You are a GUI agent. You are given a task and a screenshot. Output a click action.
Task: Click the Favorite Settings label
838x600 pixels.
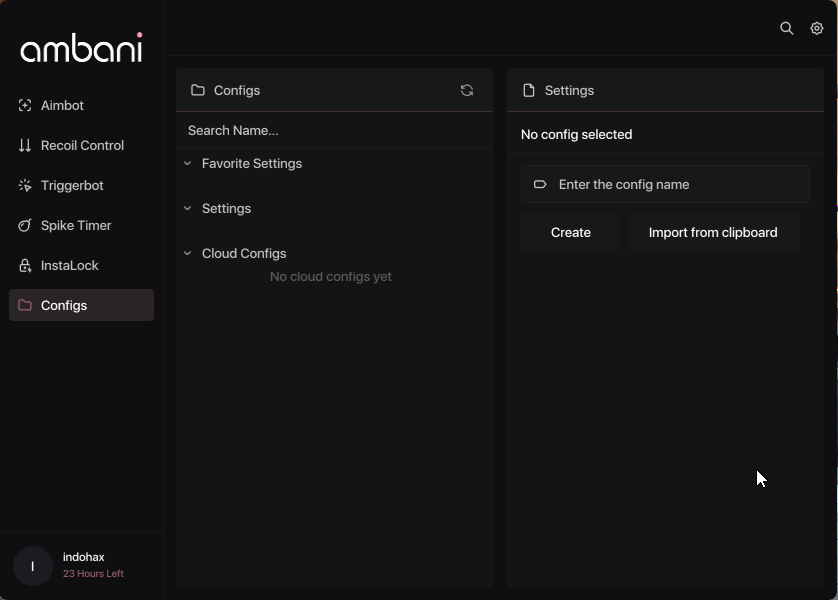pos(252,163)
